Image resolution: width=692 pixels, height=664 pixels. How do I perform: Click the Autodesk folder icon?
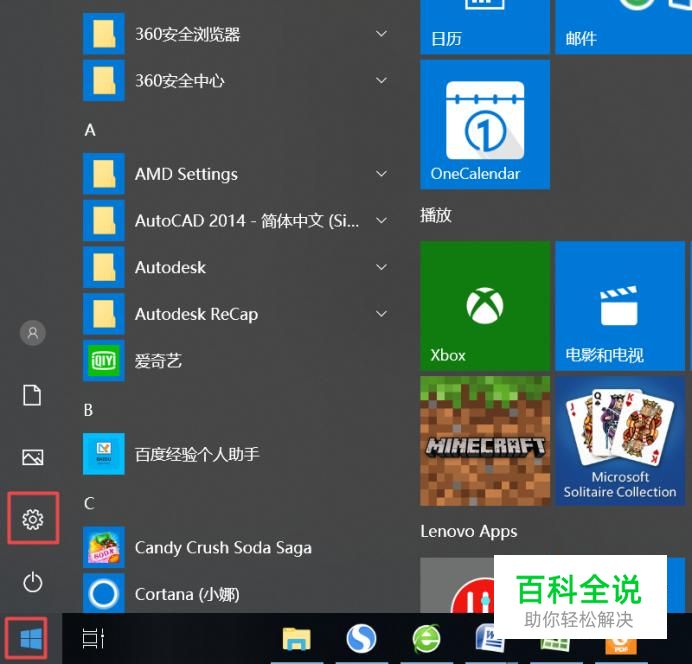104,267
